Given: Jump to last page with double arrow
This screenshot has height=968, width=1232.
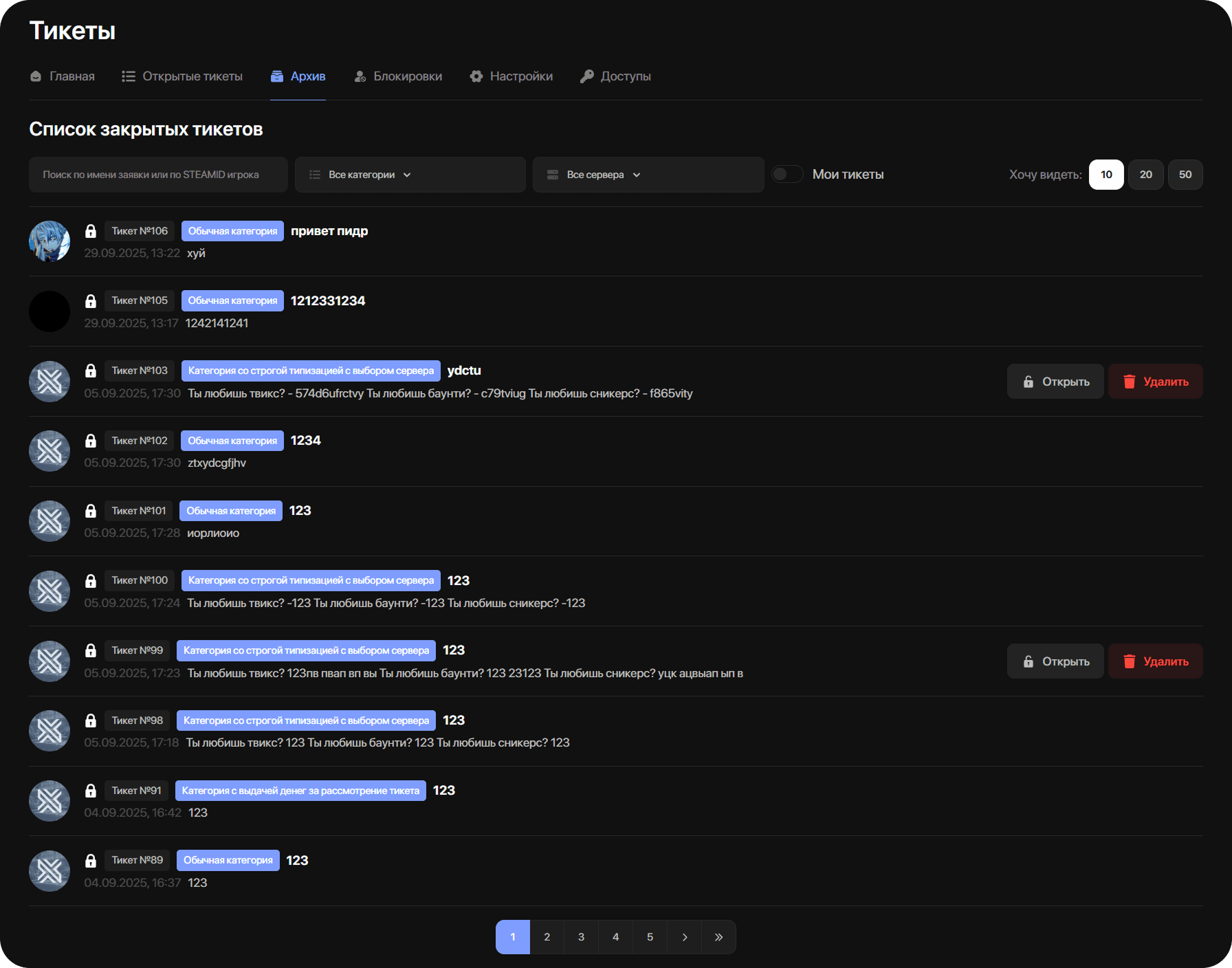Looking at the screenshot, I should point(719,937).
